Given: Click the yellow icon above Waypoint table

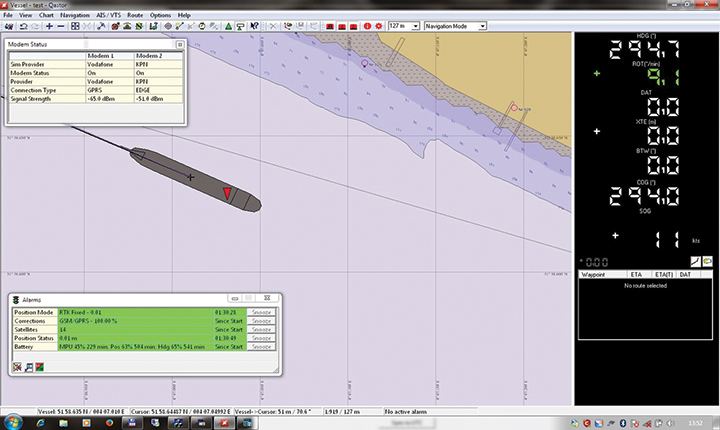Looking at the screenshot, I should 707,260.
